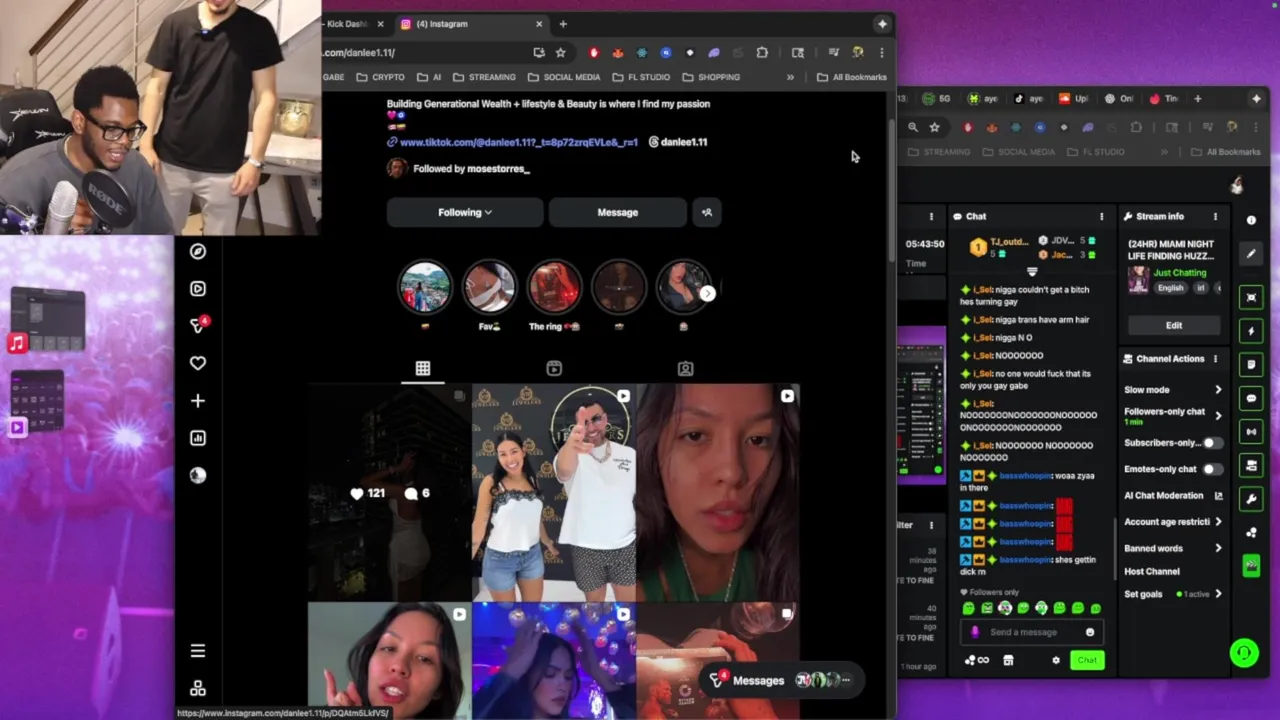Image resolution: width=1280 pixels, height=720 pixels.
Task: Click Instagram page vertical scrollbar
Action: 891,193
